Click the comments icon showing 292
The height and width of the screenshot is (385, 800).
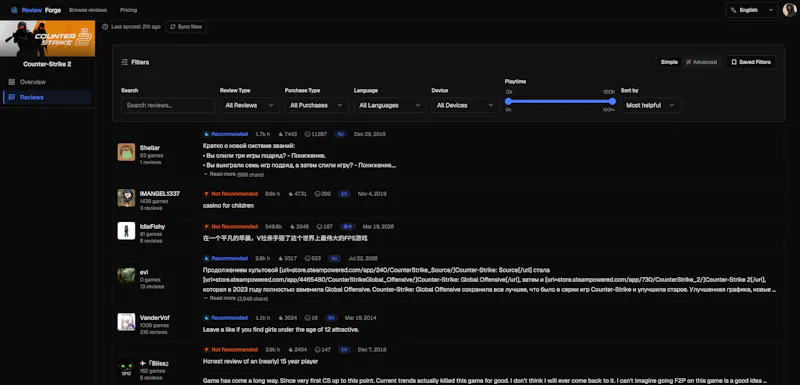(x=317, y=194)
